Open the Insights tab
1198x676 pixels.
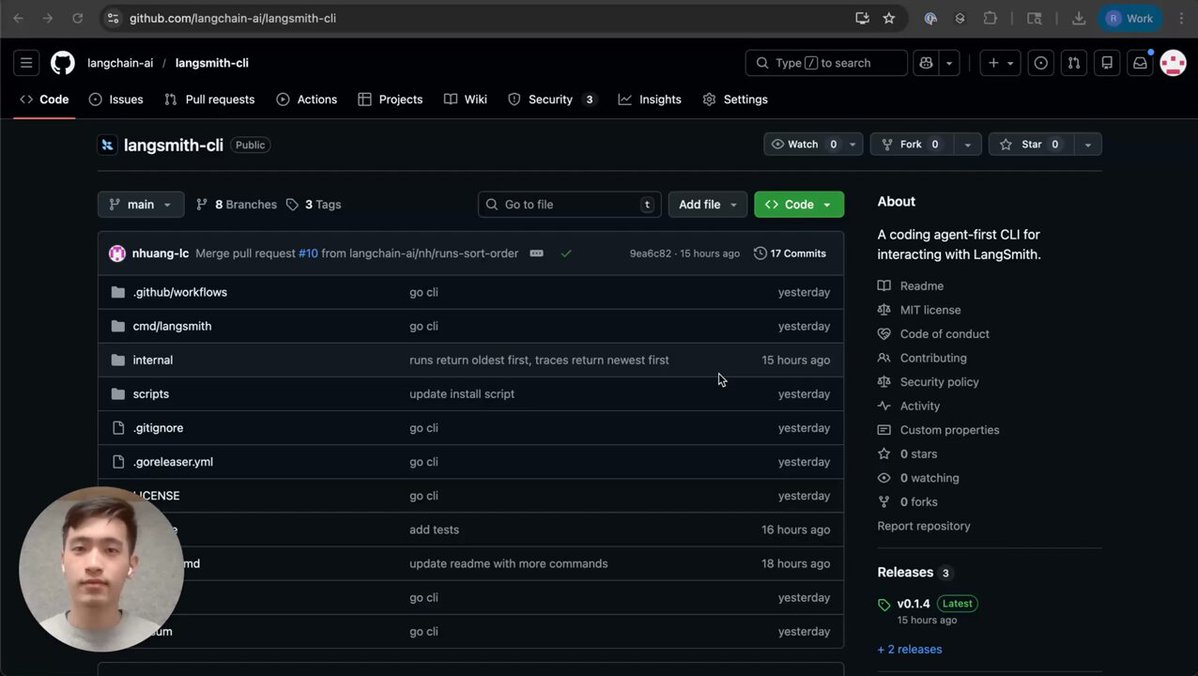pyautogui.click(x=649, y=99)
